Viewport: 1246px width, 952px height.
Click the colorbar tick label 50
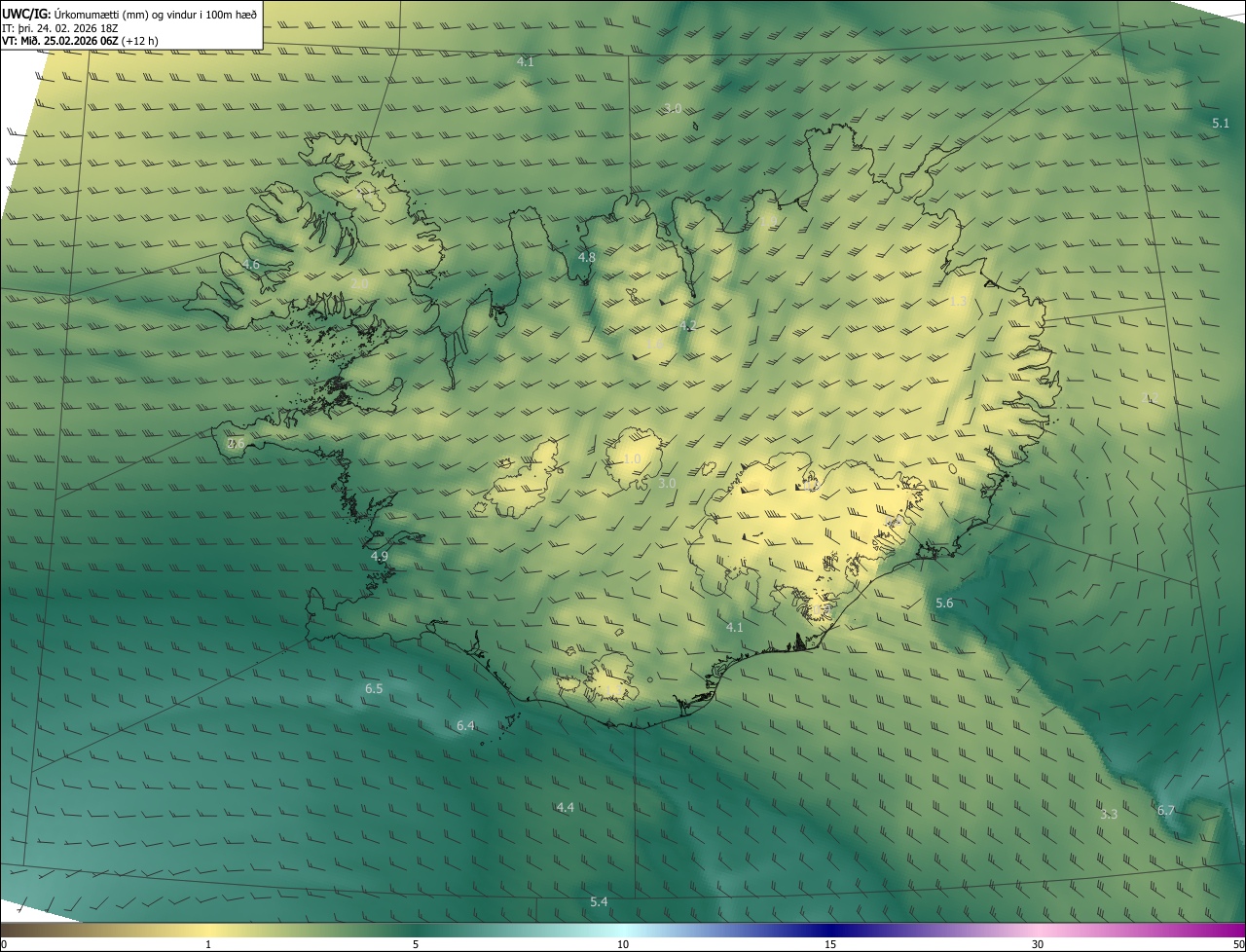1238,945
